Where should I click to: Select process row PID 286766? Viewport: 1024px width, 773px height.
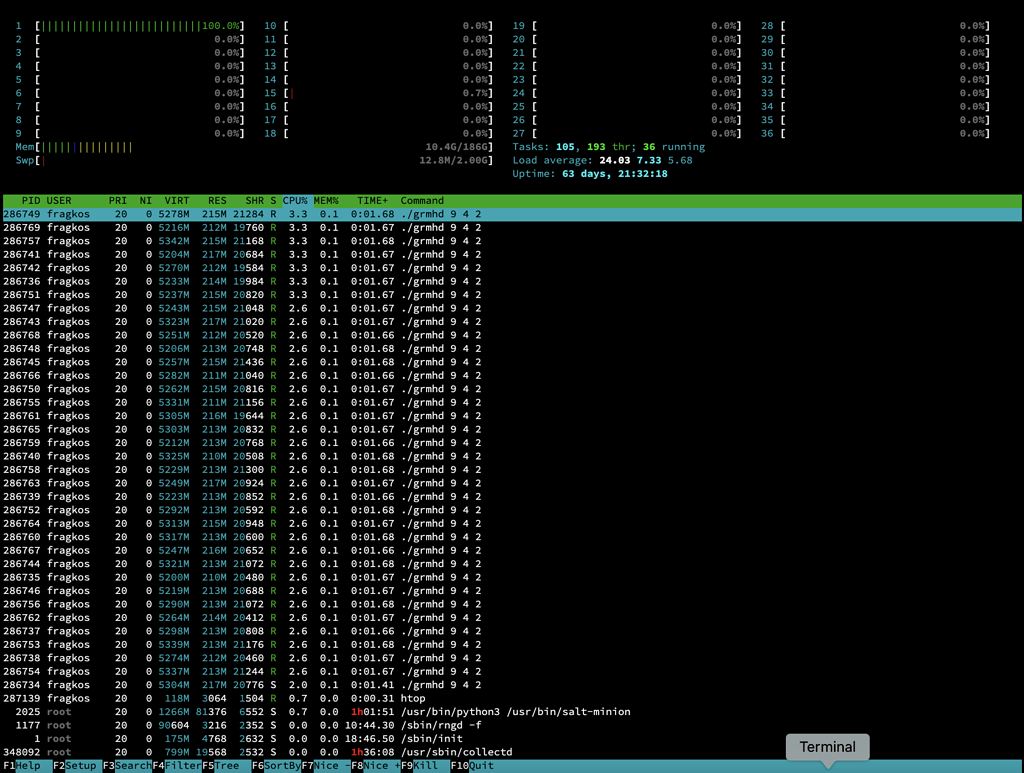(x=512, y=375)
